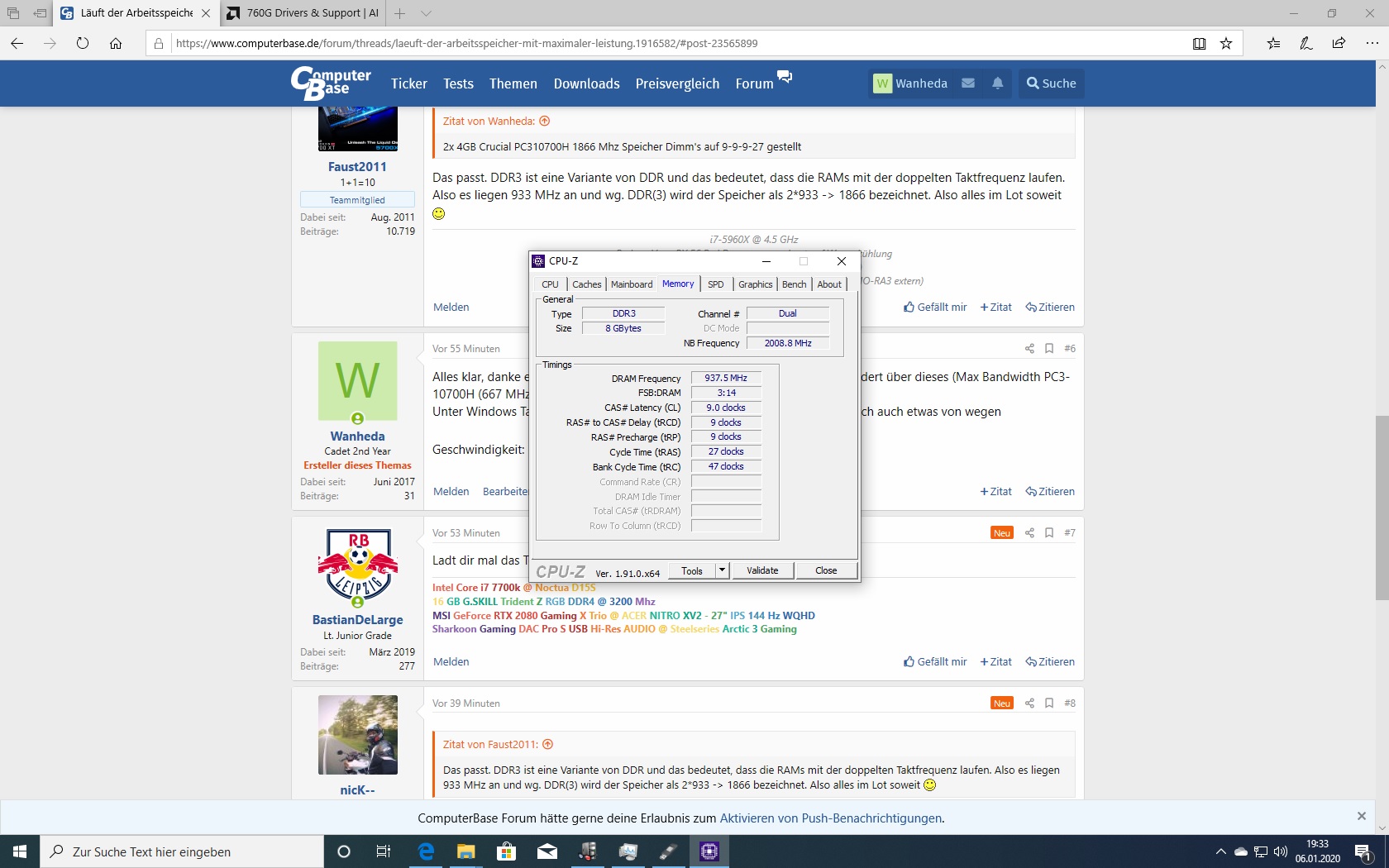
Task: Click the RB Leipzig avatar thumbnail
Action: tap(358, 566)
